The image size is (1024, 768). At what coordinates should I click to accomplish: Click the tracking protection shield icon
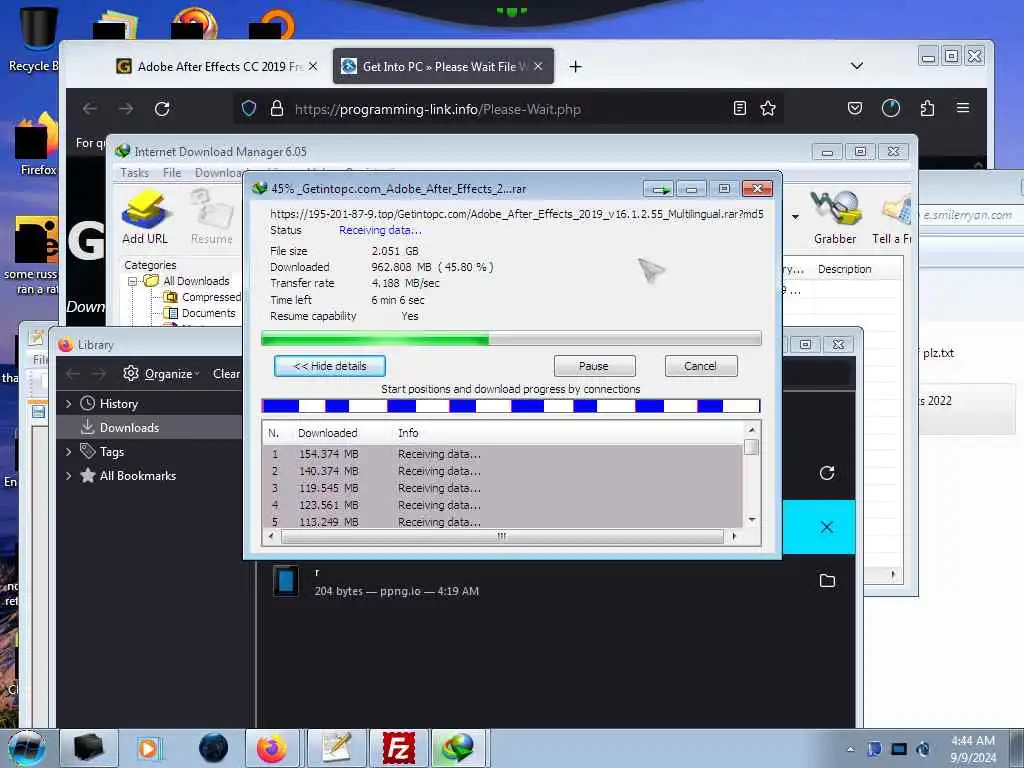[x=249, y=108]
